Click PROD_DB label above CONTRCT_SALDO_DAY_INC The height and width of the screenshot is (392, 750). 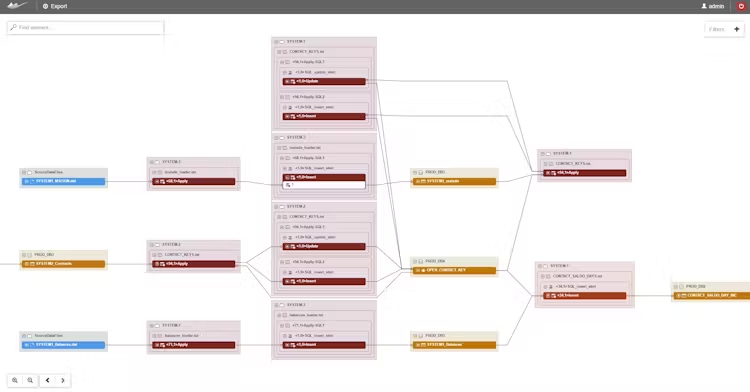coord(695,286)
